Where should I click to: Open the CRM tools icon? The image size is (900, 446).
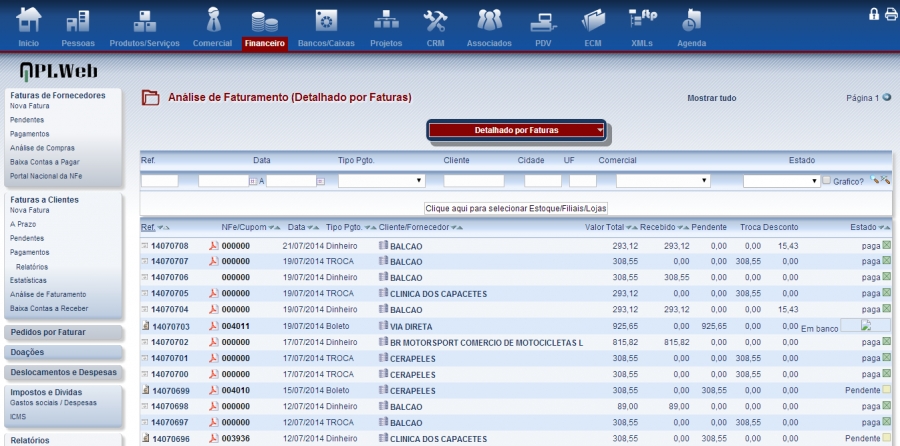click(x=435, y=21)
